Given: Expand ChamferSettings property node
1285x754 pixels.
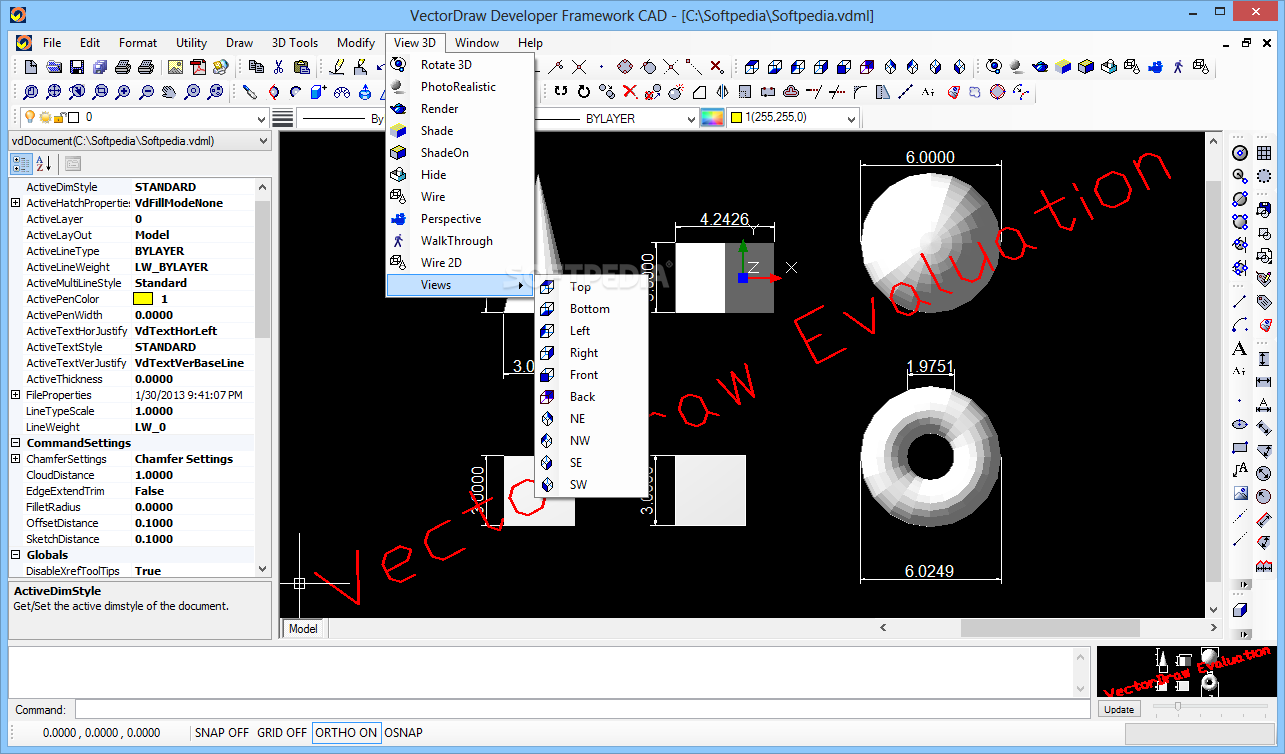Looking at the screenshot, I should [15, 459].
